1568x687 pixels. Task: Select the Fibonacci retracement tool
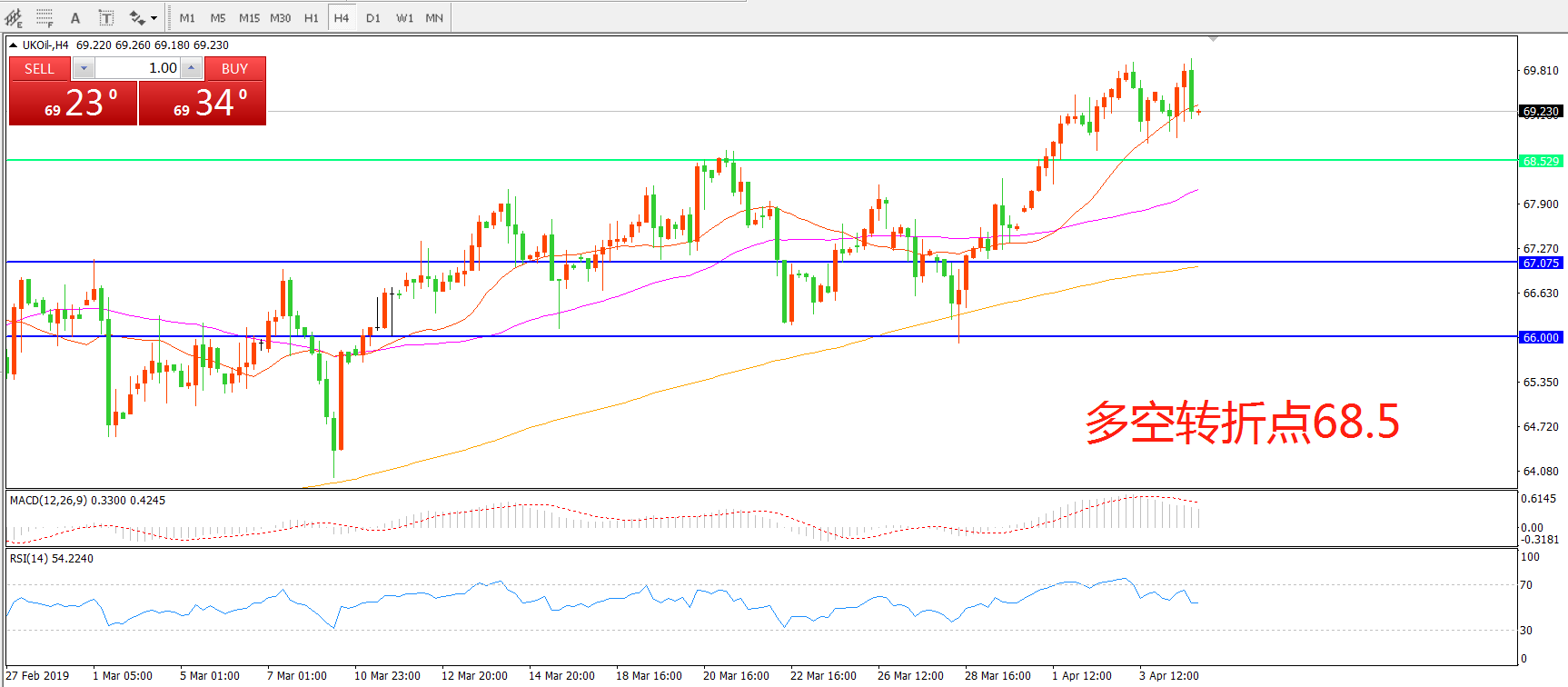[x=45, y=17]
